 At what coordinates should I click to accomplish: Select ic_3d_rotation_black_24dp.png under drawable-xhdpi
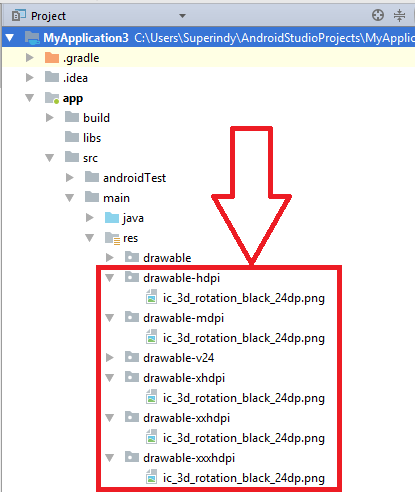(x=244, y=398)
